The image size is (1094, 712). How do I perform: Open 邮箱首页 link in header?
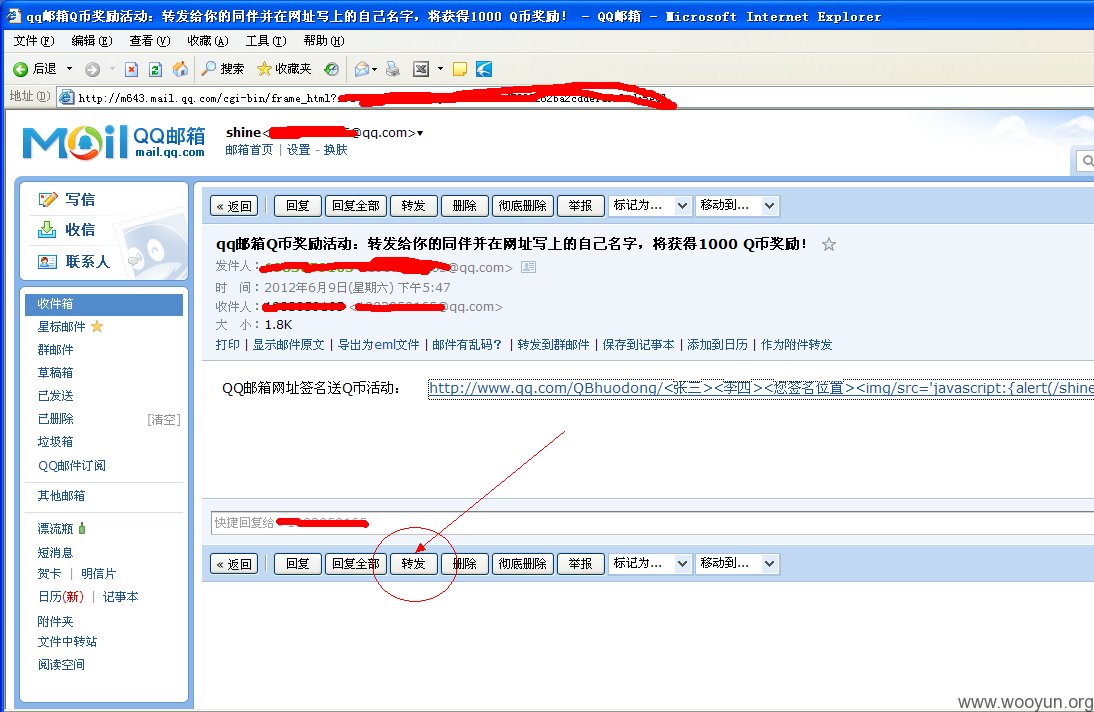tap(249, 150)
